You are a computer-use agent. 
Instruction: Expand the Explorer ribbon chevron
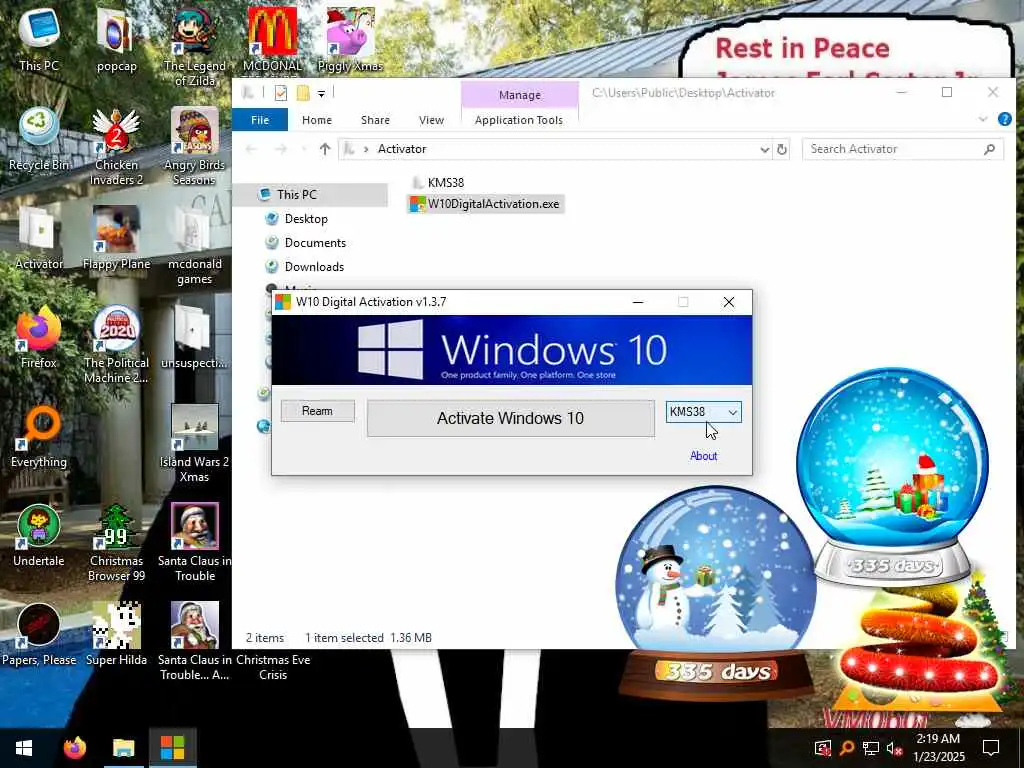(983, 120)
